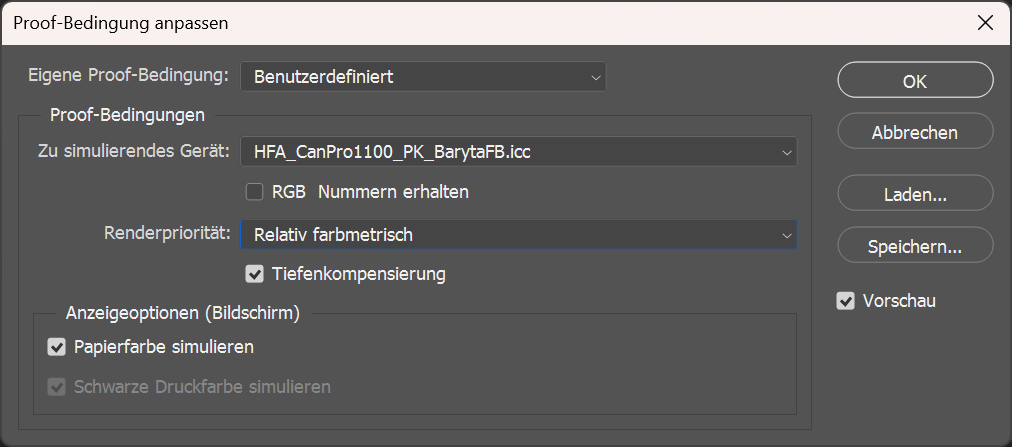Open the Zu simulierendes Gerät dropdown
This screenshot has width=1012, height=447.
[x=517, y=152]
